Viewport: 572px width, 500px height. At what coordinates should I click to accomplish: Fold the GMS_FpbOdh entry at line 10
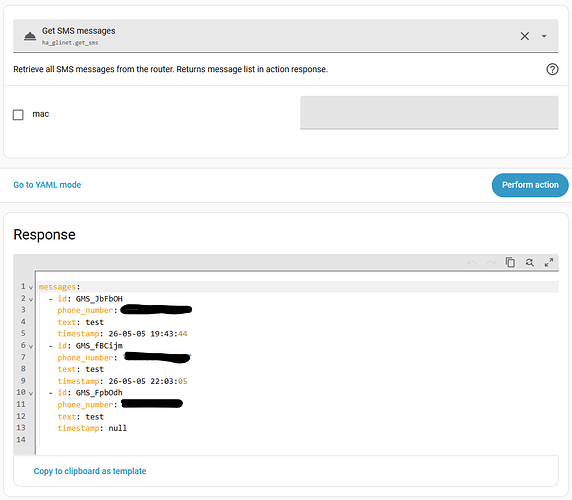point(31,393)
